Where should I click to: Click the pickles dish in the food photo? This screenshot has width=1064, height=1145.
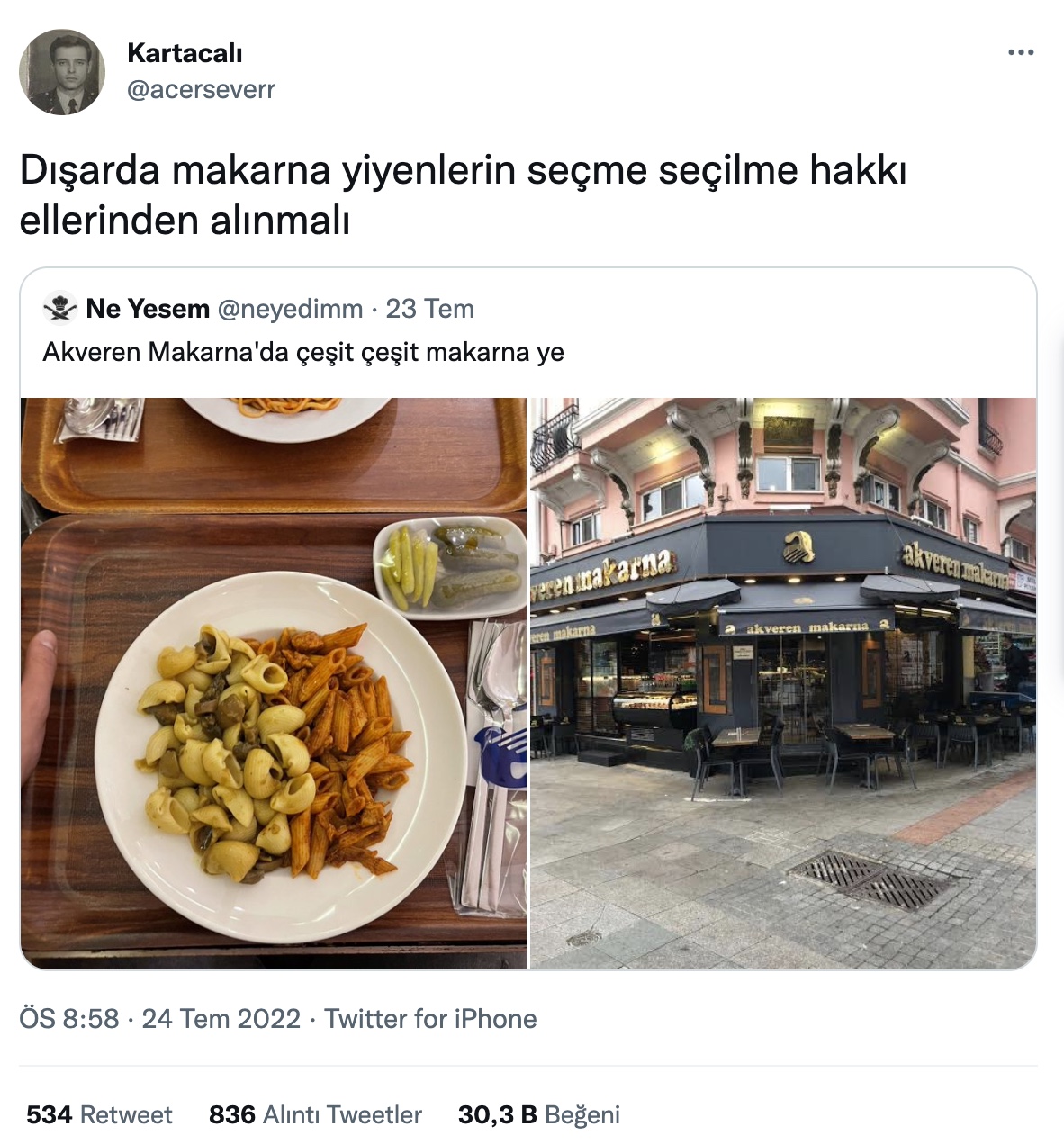point(450,567)
